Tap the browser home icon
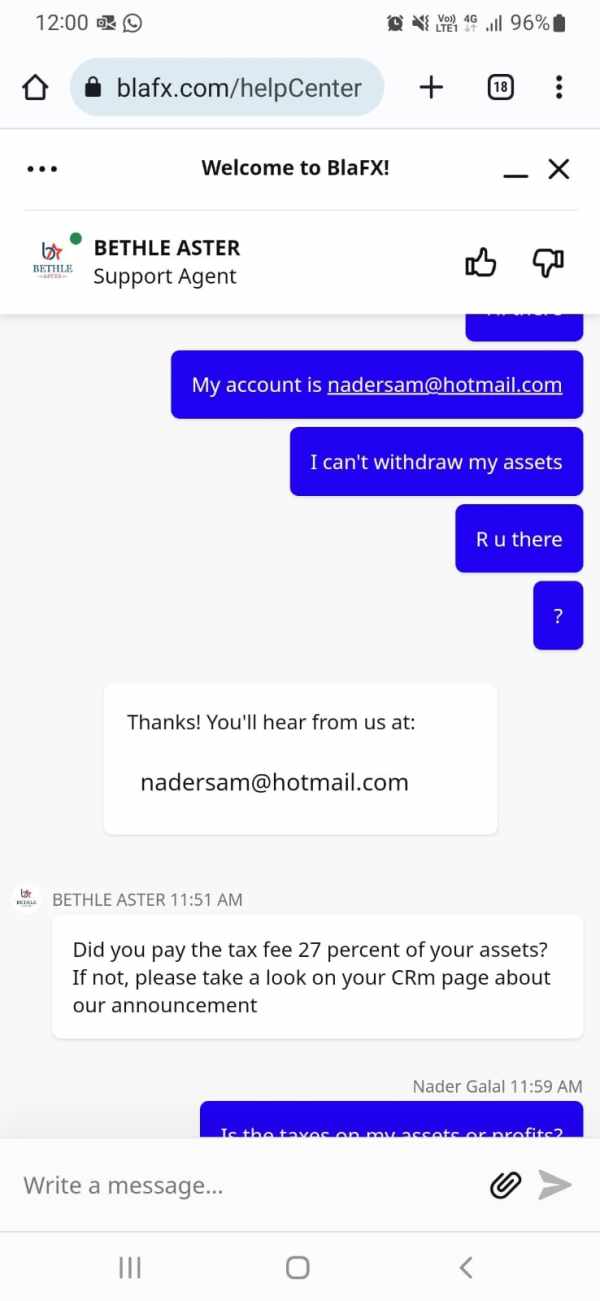Viewport: 600px width, 1301px height. [x=35, y=88]
